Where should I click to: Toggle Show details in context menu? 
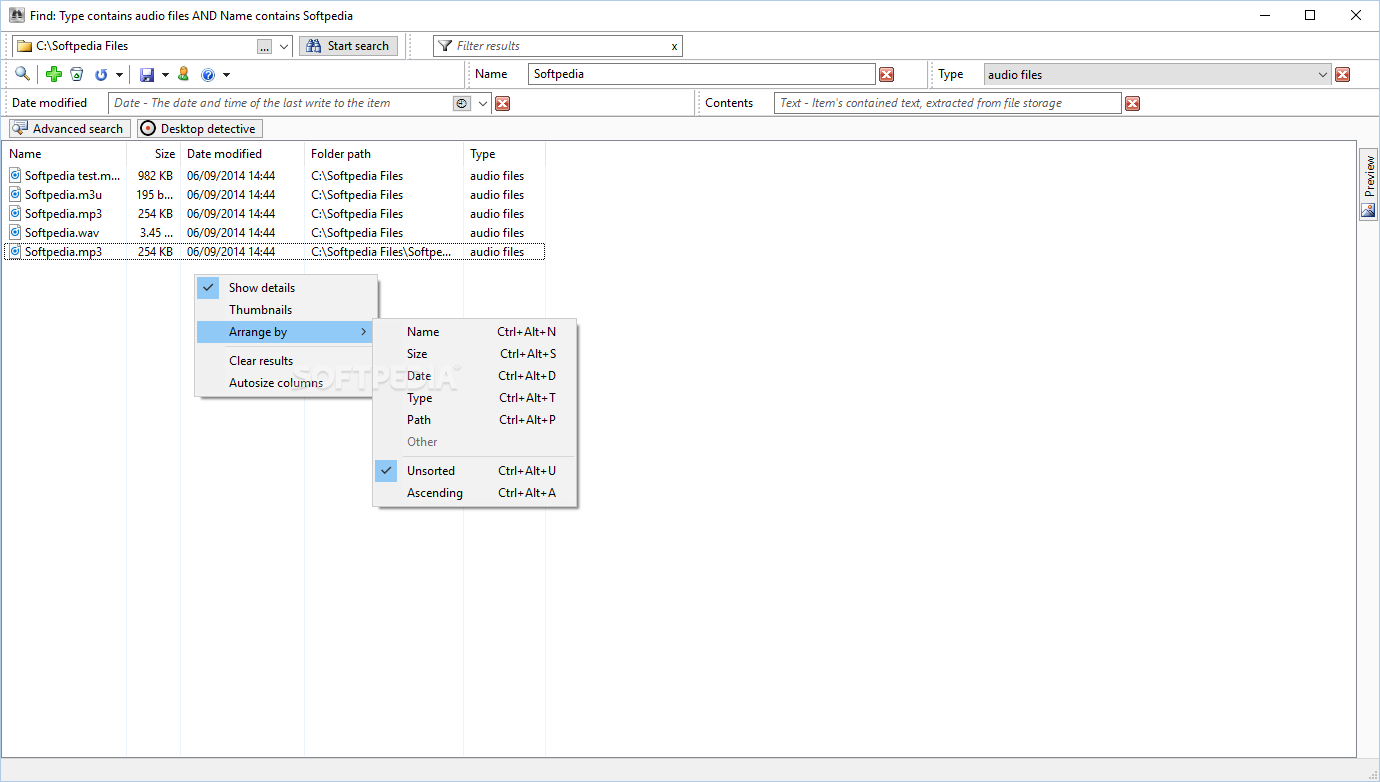tap(287, 288)
